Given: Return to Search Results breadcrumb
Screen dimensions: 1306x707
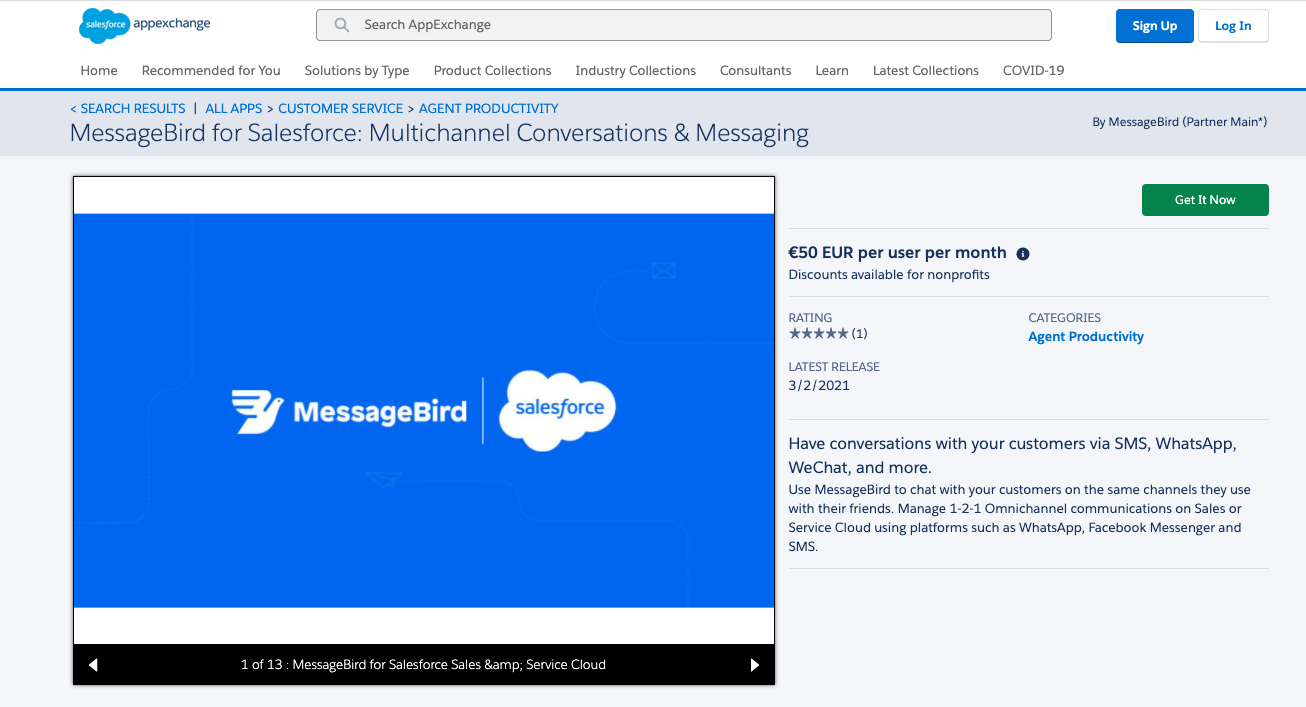Looking at the screenshot, I should [x=128, y=108].
